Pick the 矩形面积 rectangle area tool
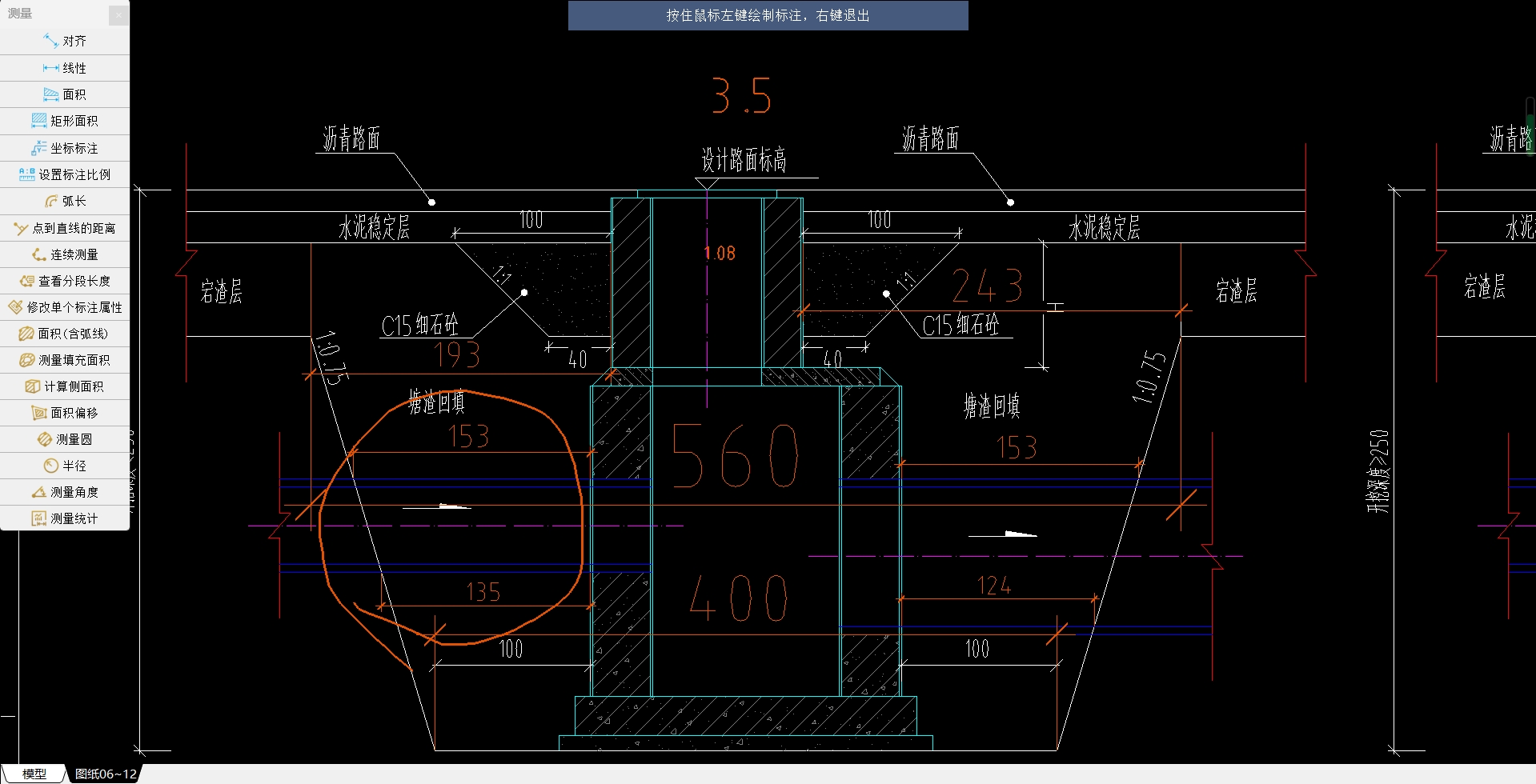Image resolution: width=1536 pixels, height=784 pixels. pos(65,121)
